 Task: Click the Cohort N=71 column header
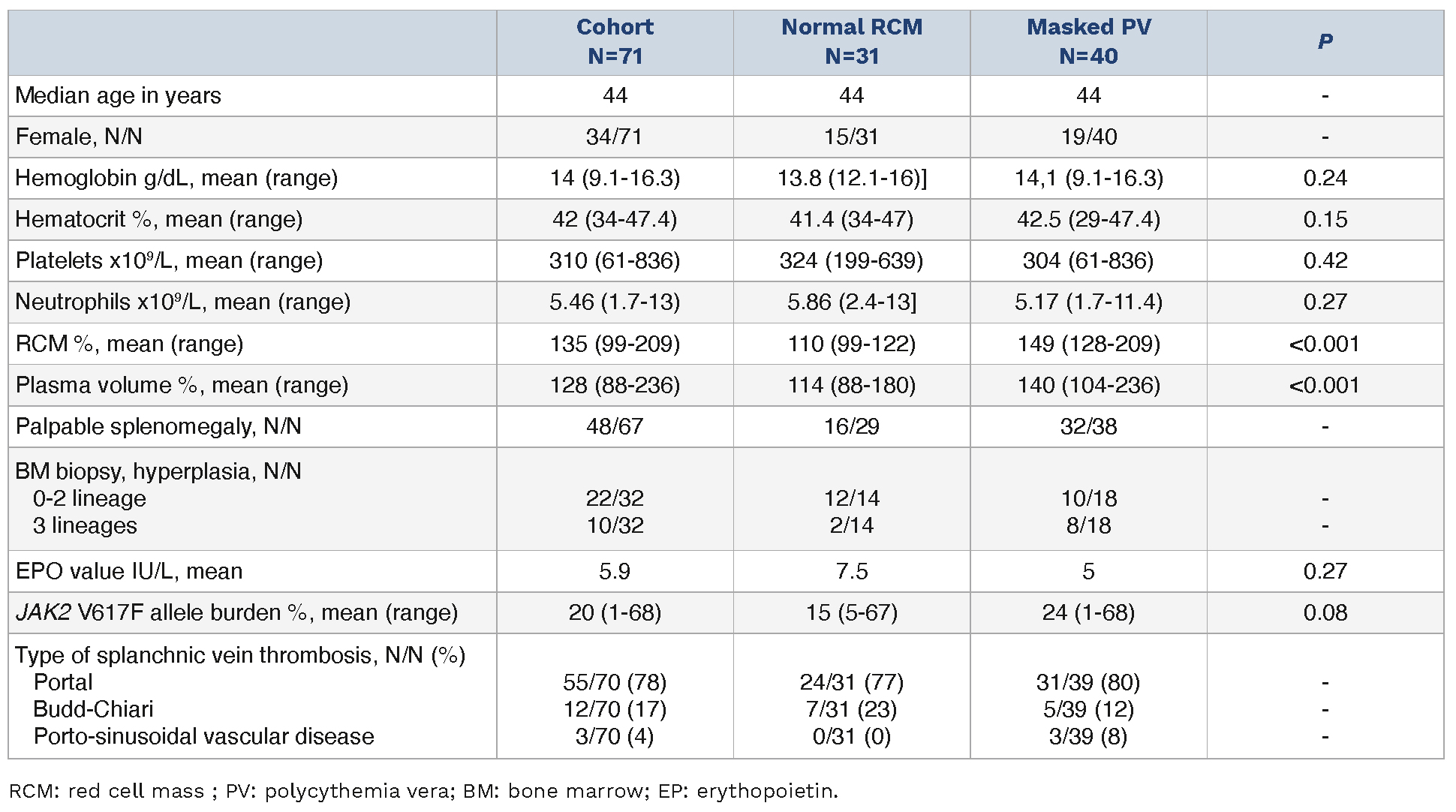(615, 41)
